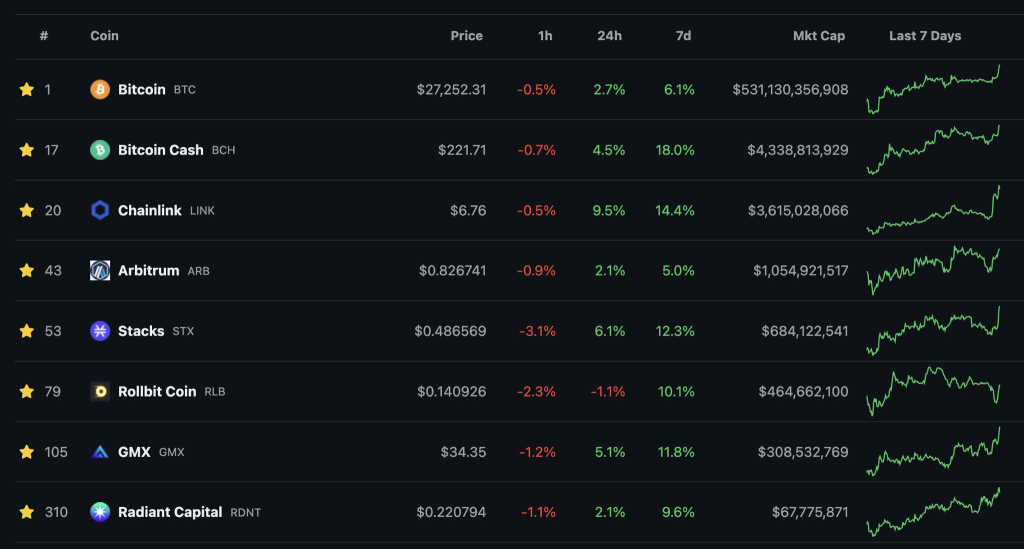Sort by the 1h change column

[545, 36]
